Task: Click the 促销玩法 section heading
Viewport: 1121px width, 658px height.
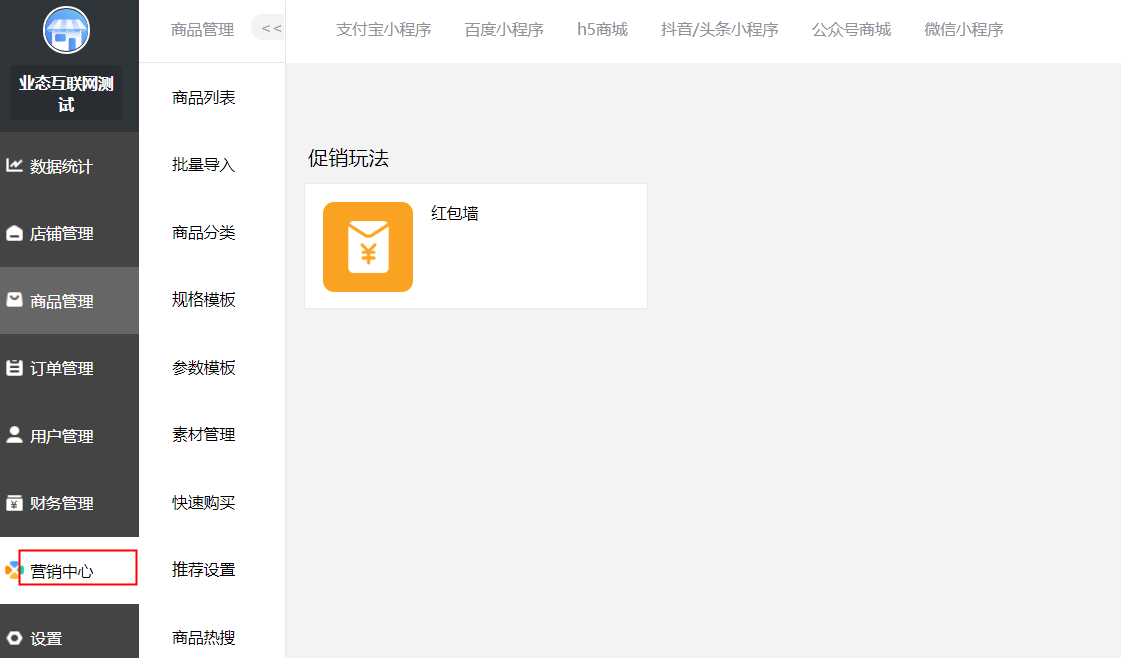Action: pos(348,158)
